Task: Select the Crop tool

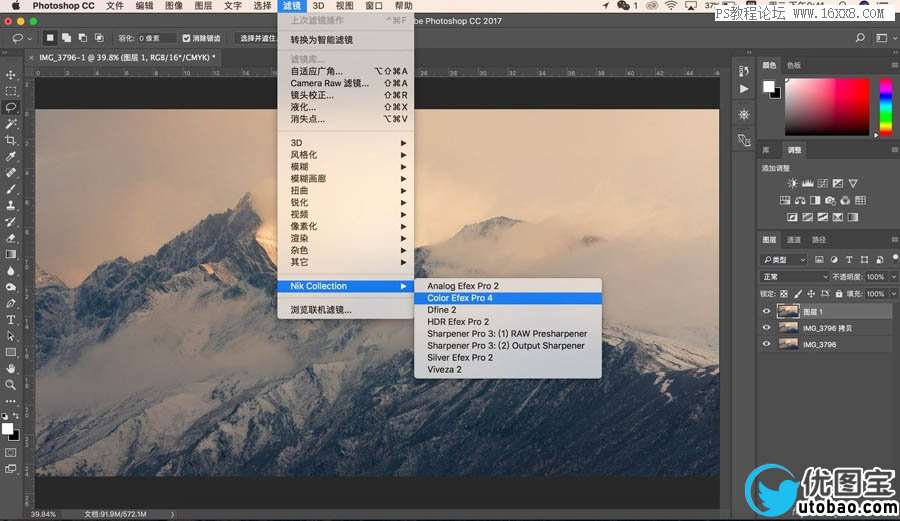Action: click(10, 140)
